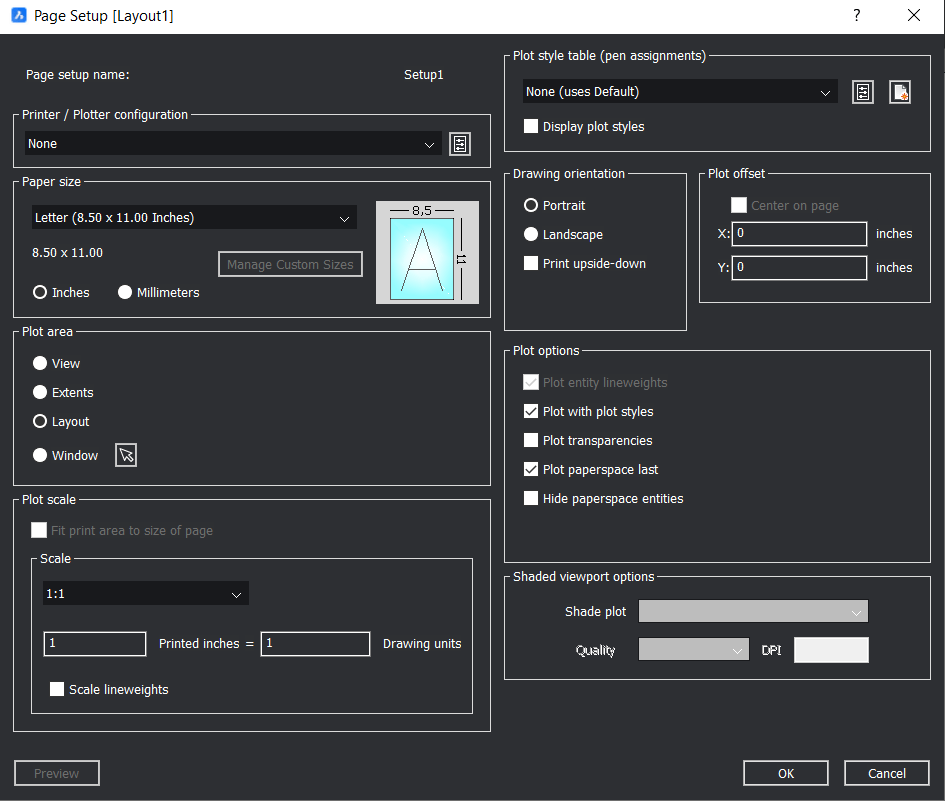Click the Edit plot style table icon
The image size is (945, 801).
862,91
